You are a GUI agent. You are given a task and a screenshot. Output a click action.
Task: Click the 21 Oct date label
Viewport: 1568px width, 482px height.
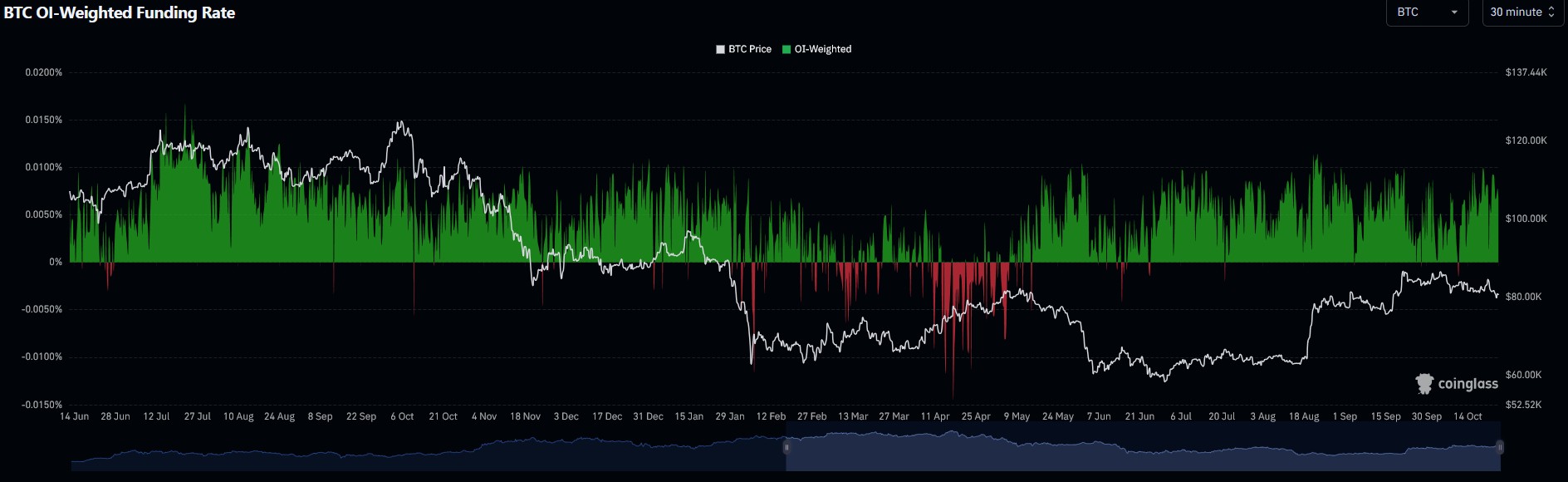coord(443,416)
